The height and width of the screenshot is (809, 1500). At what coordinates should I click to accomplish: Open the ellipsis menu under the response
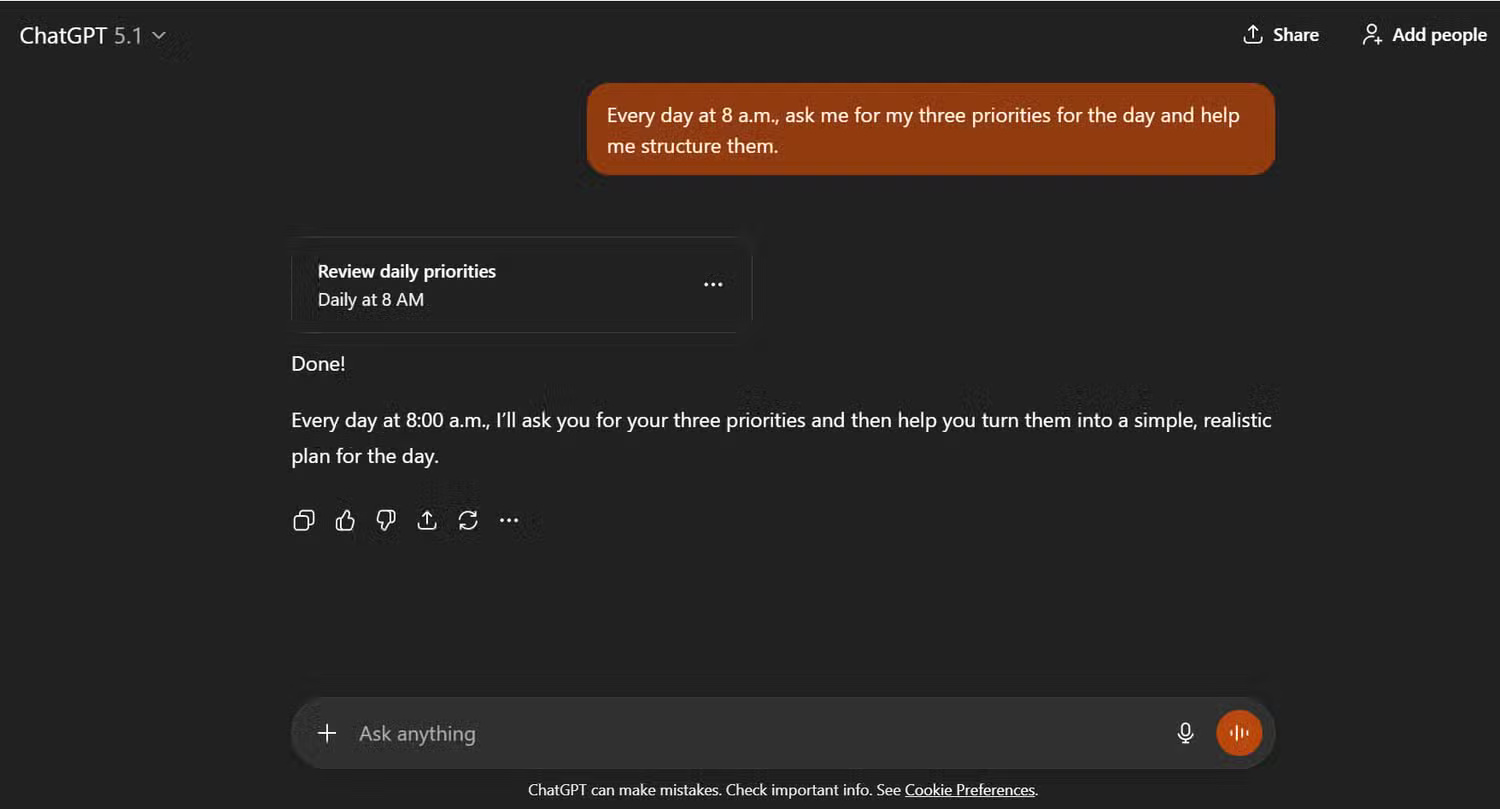click(x=509, y=520)
